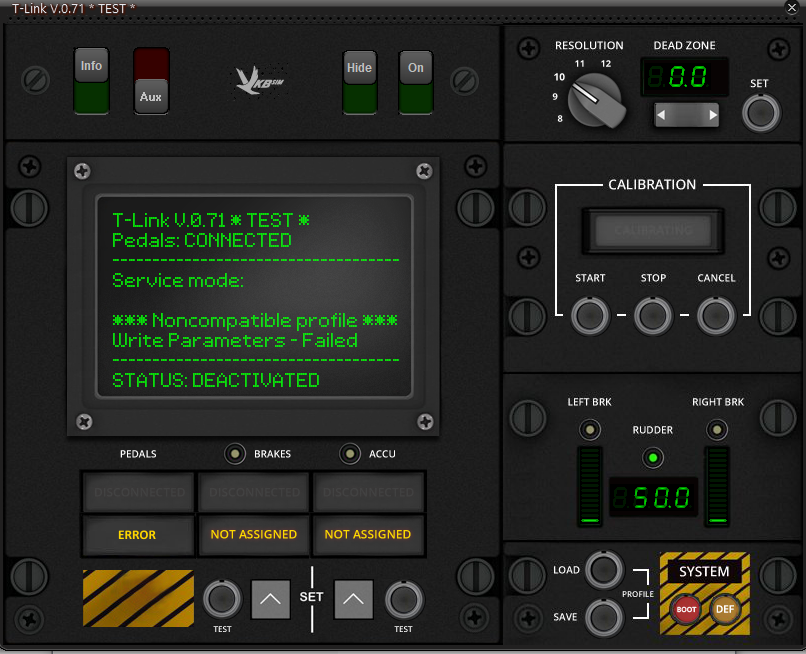Hit the orange DEF system button
806x654 pixels.
click(x=725, y=609)
